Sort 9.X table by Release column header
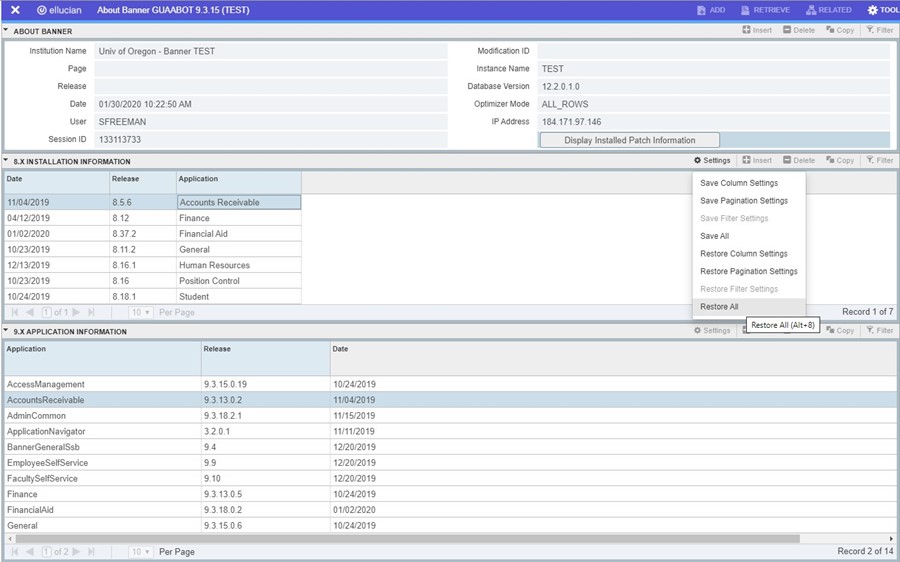Image resolution: width=900 pixels, height=562 pixels. pyautogui.click(x=266, y=358)
